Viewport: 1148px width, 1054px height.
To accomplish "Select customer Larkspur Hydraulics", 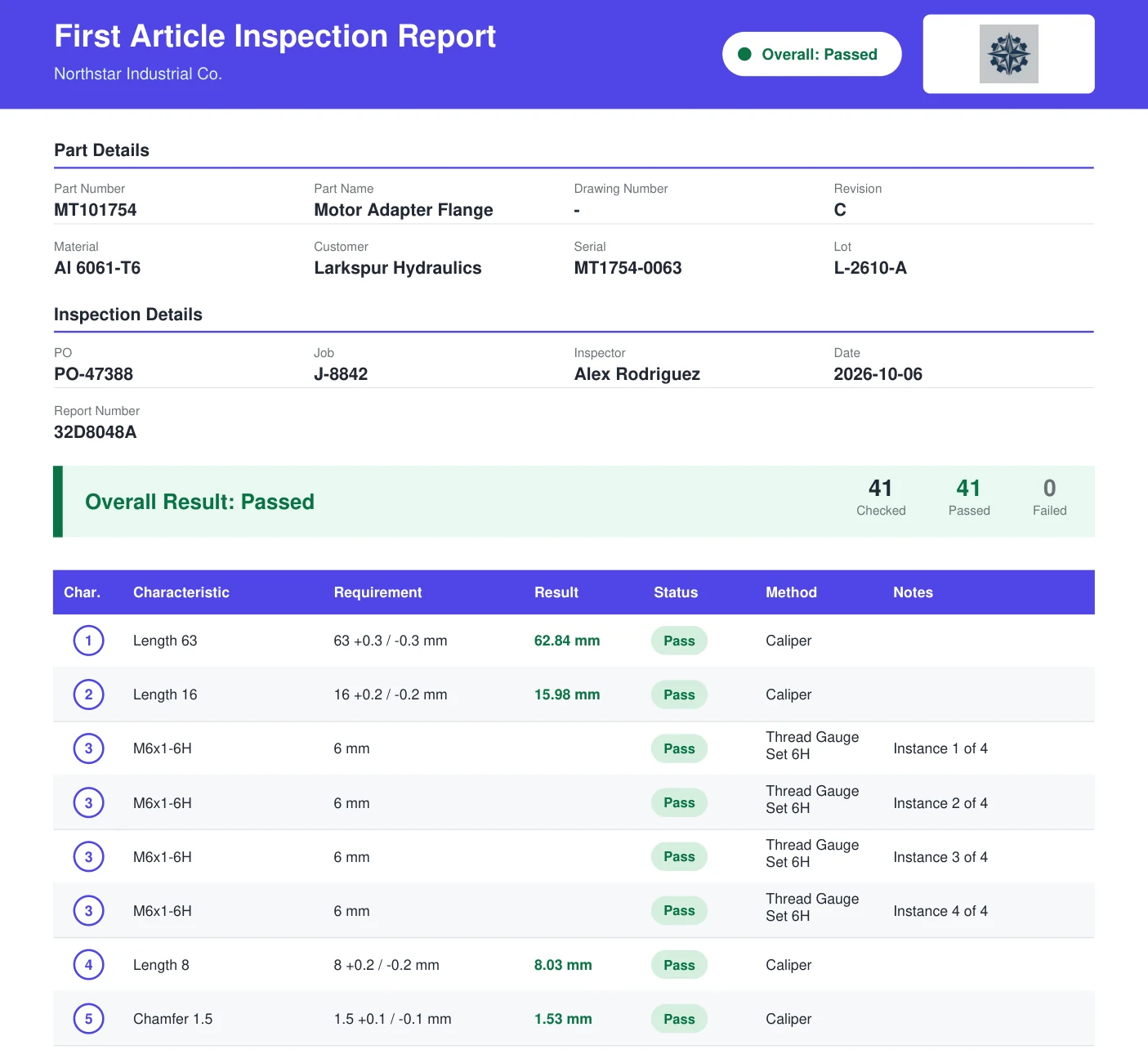I will 398,268.
